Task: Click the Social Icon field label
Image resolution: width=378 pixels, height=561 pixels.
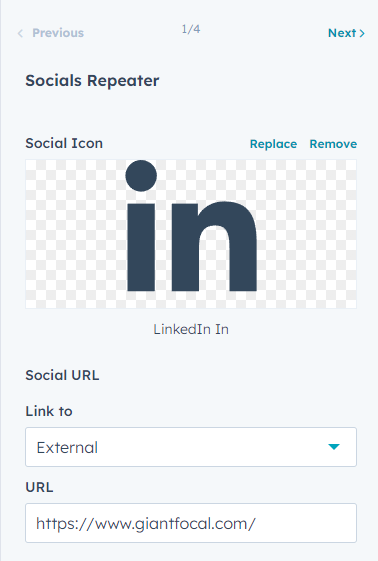Action: click(x=64, y=143)
